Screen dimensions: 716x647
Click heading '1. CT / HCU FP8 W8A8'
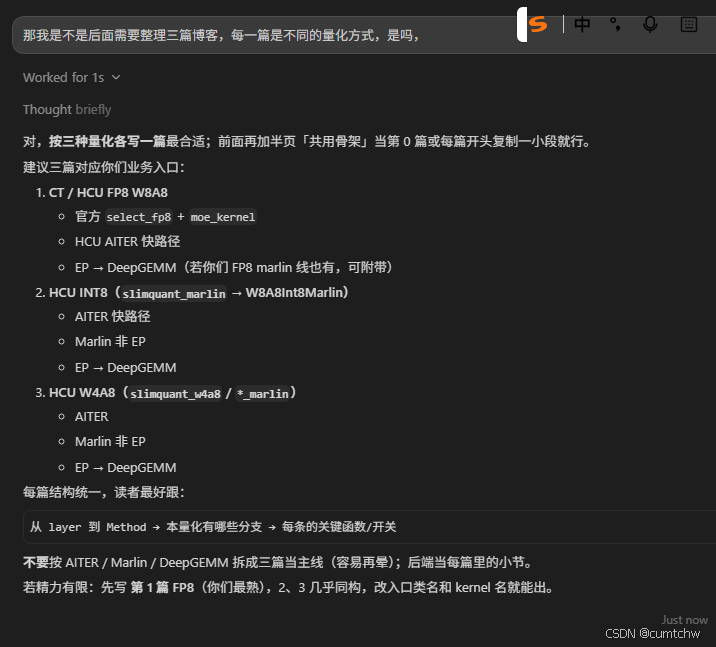pyautogui.click(x=102, y=193)
